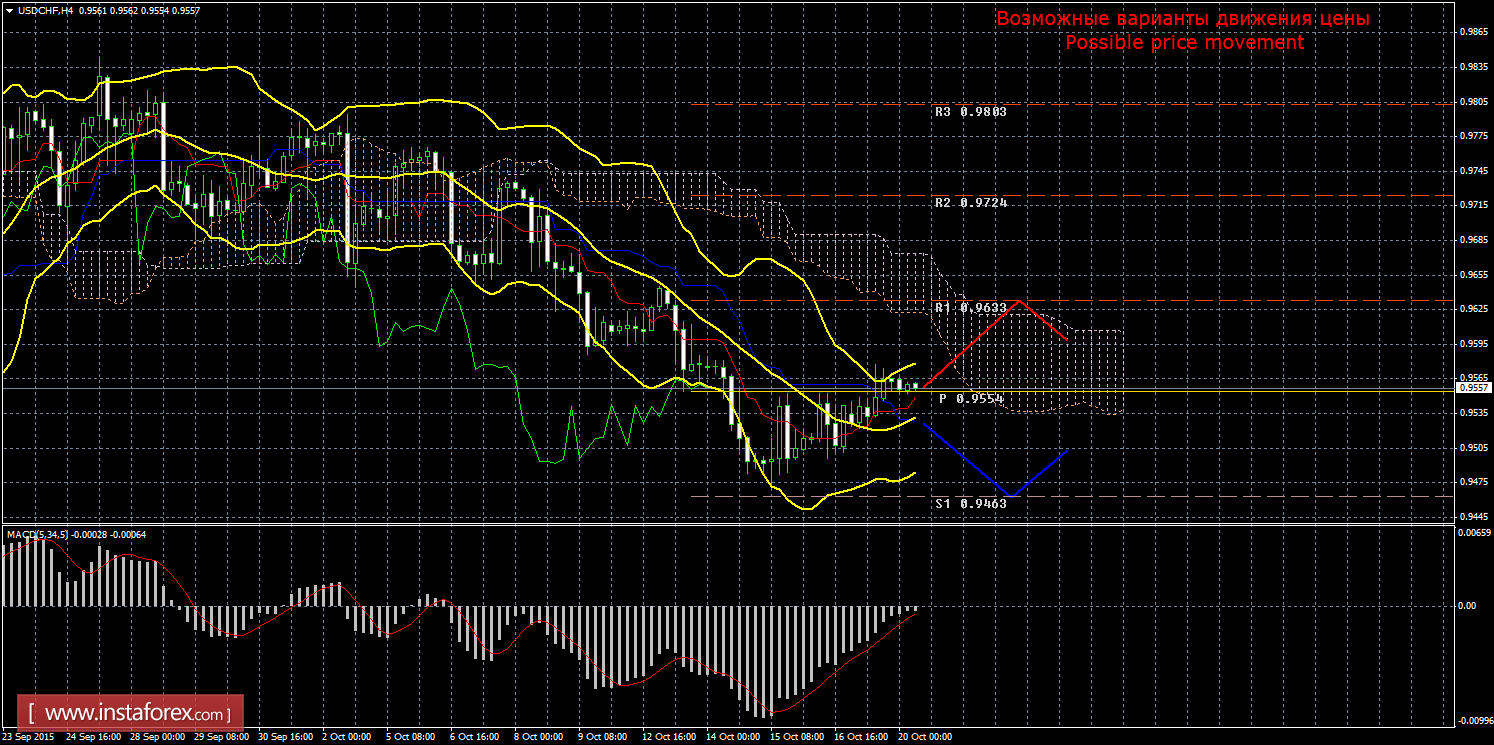The image size is (1494, 745).
Task: Click the 6 Oct 16:00 time label
Action: click(x=475, y=737)
